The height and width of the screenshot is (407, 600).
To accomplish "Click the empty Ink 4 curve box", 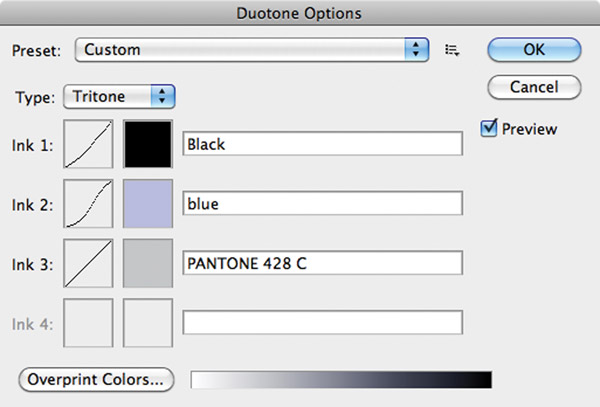I will [89, 322].
